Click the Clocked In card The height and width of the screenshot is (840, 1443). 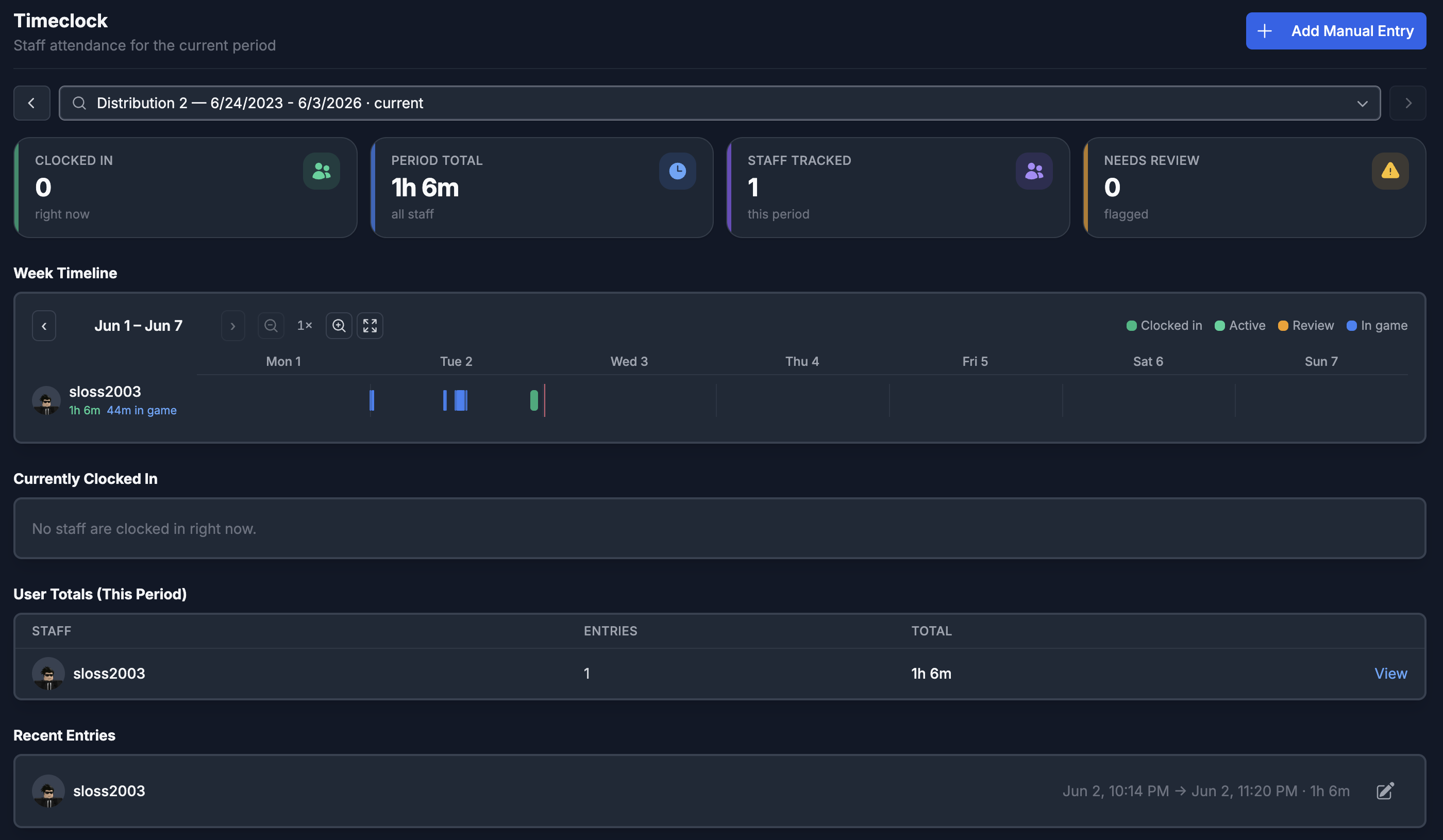[x=186, y=187]
